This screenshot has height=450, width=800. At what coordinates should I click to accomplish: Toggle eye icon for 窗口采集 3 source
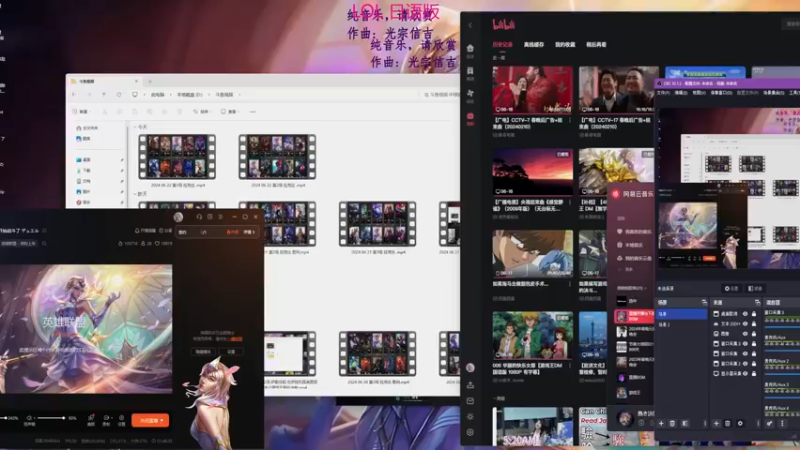pyautogui.click(x=745, y=343)
